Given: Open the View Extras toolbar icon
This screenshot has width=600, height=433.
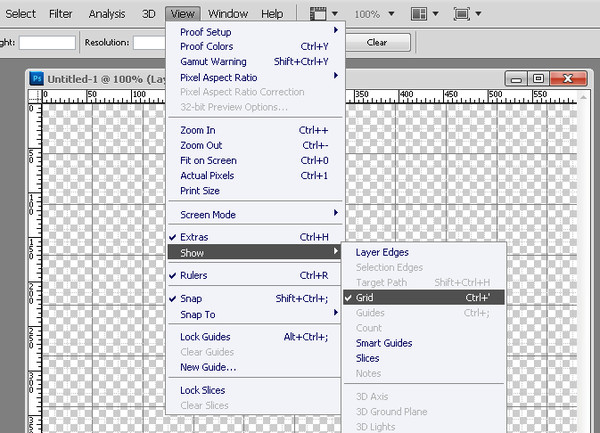Looking at the screenshot, I should (318, 14).
